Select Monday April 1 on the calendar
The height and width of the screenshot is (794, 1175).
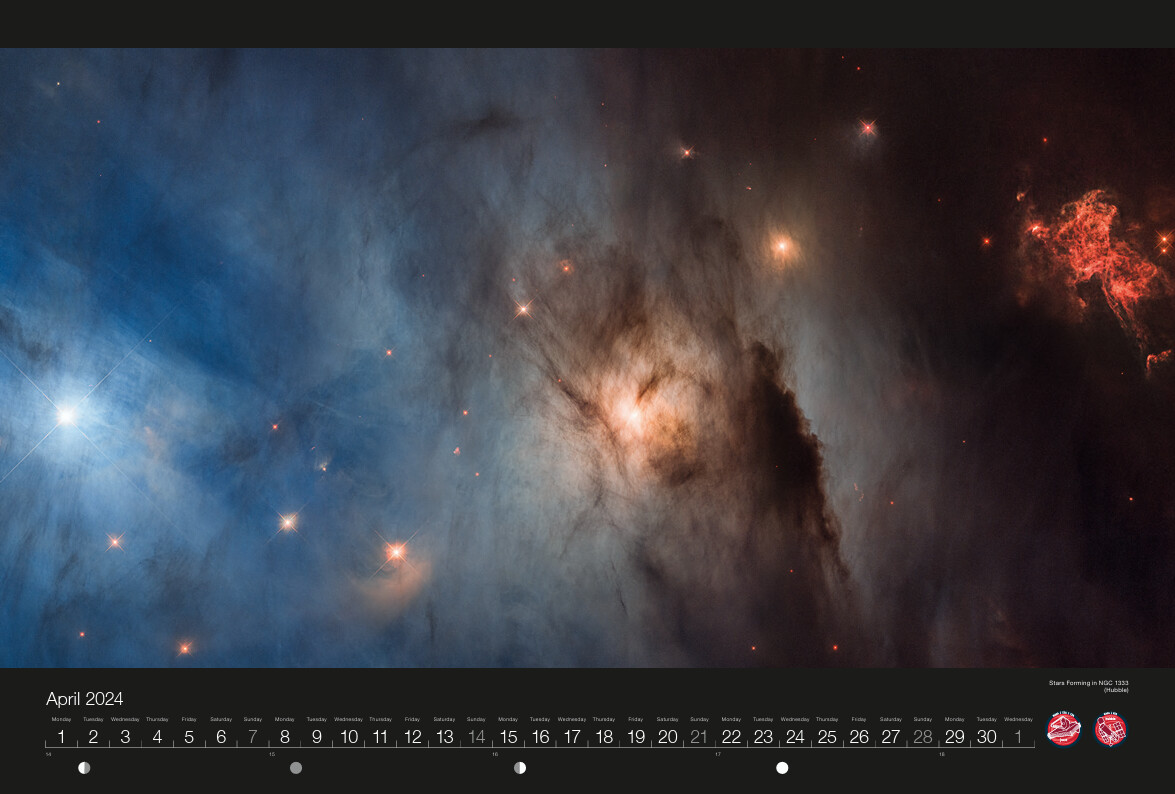[x=61, y=736]
